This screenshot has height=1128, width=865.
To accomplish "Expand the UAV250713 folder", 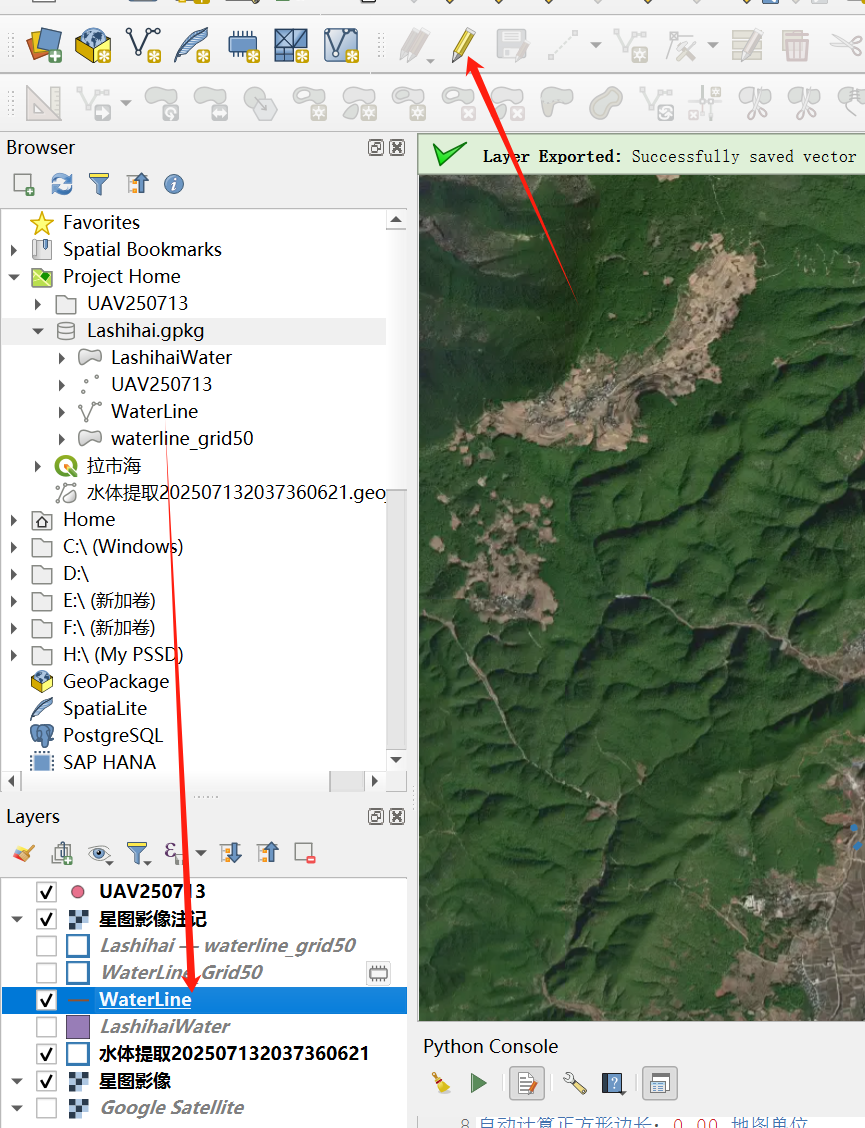I will (x=37, y=304).
